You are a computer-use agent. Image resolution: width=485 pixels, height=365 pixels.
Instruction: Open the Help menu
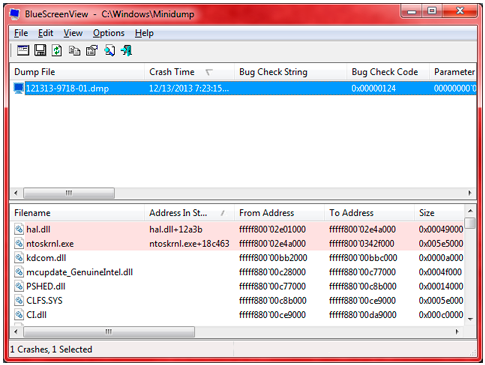tap(144, 33)
